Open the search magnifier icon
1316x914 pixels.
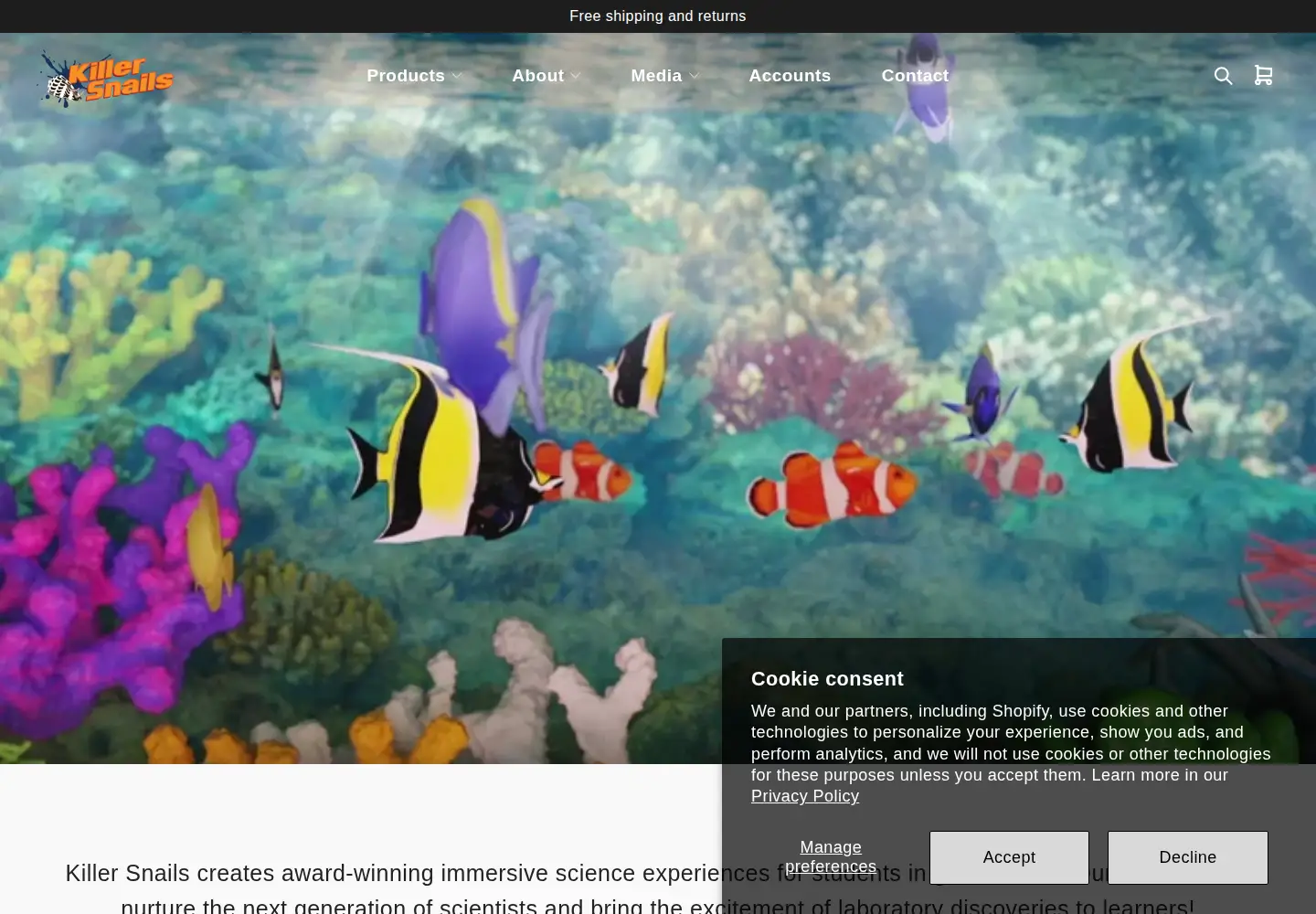coord(1223,76)
